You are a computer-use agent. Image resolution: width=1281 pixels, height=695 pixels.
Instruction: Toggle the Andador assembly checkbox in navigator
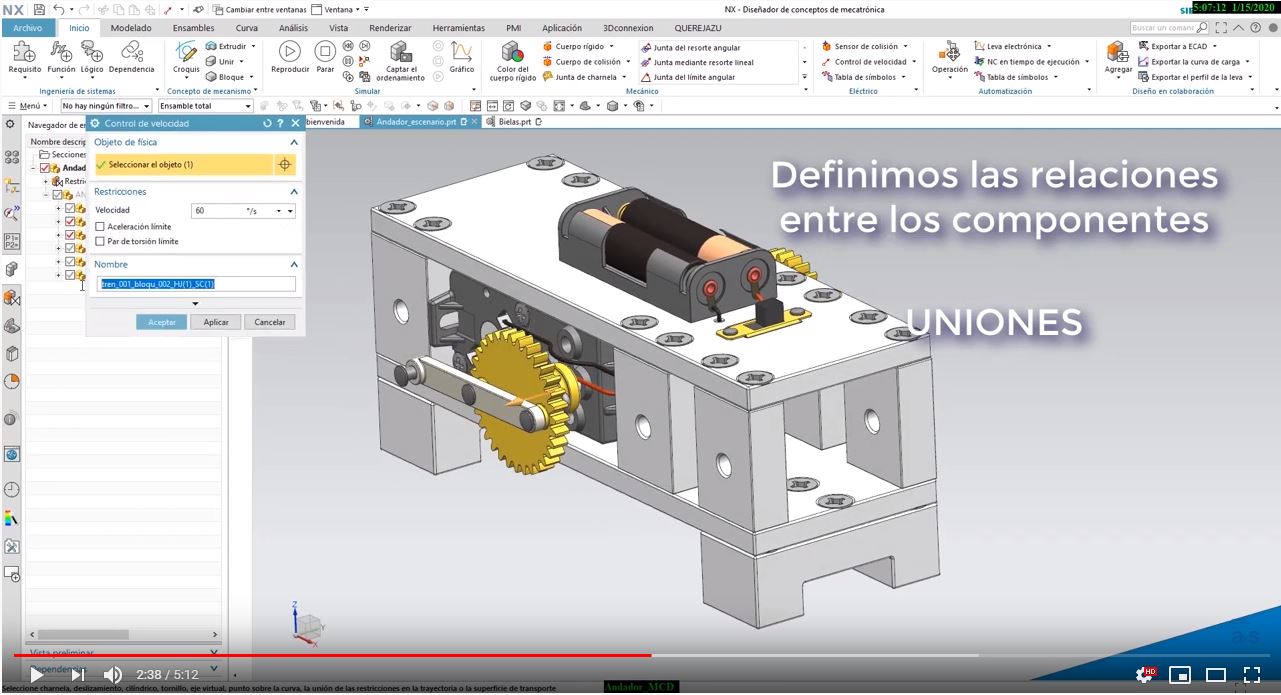coord(46,168)
